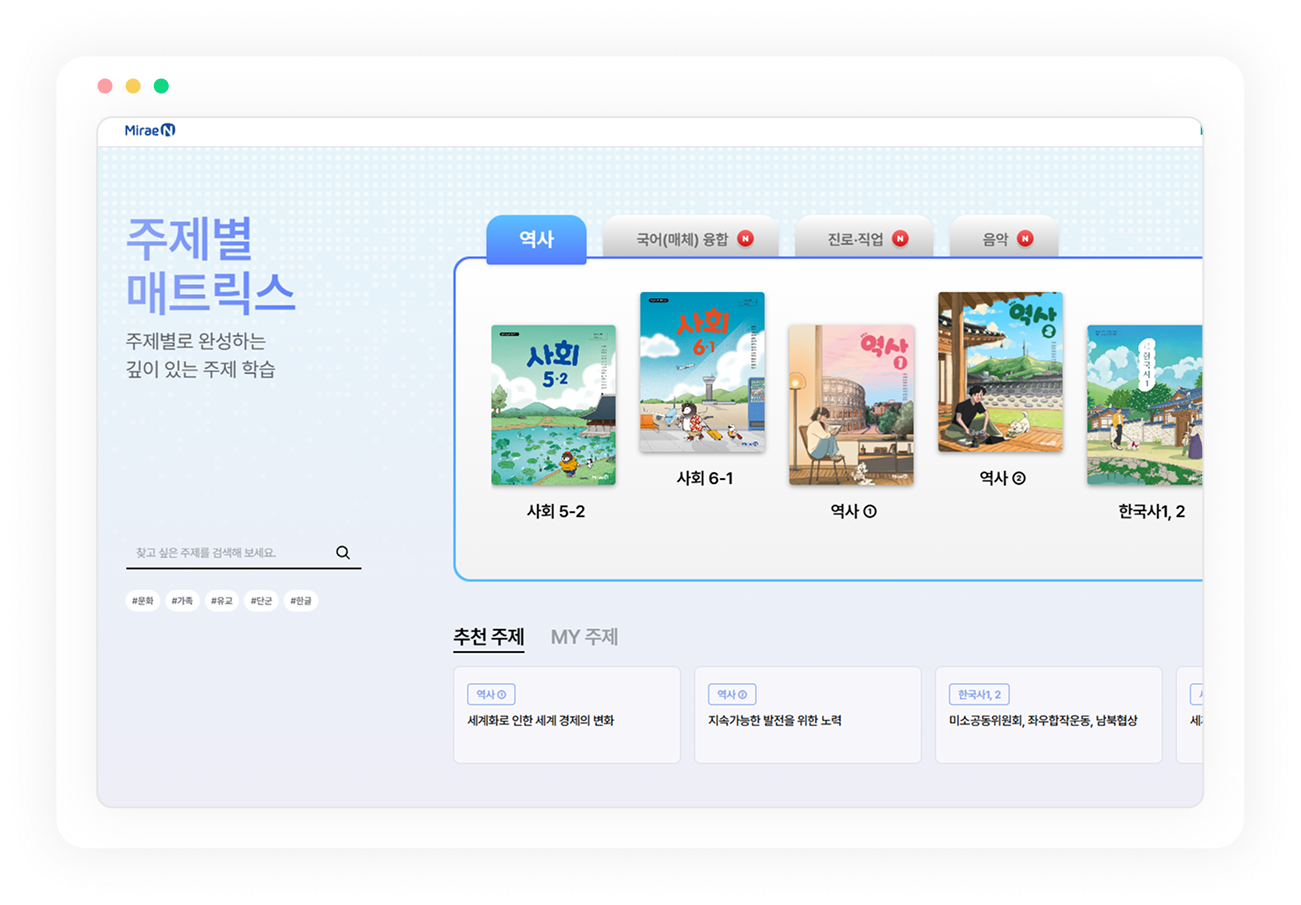Click the #한글 hashtag chip
1301x905 pixels.
pyautogui.click(x=301, y=601)
